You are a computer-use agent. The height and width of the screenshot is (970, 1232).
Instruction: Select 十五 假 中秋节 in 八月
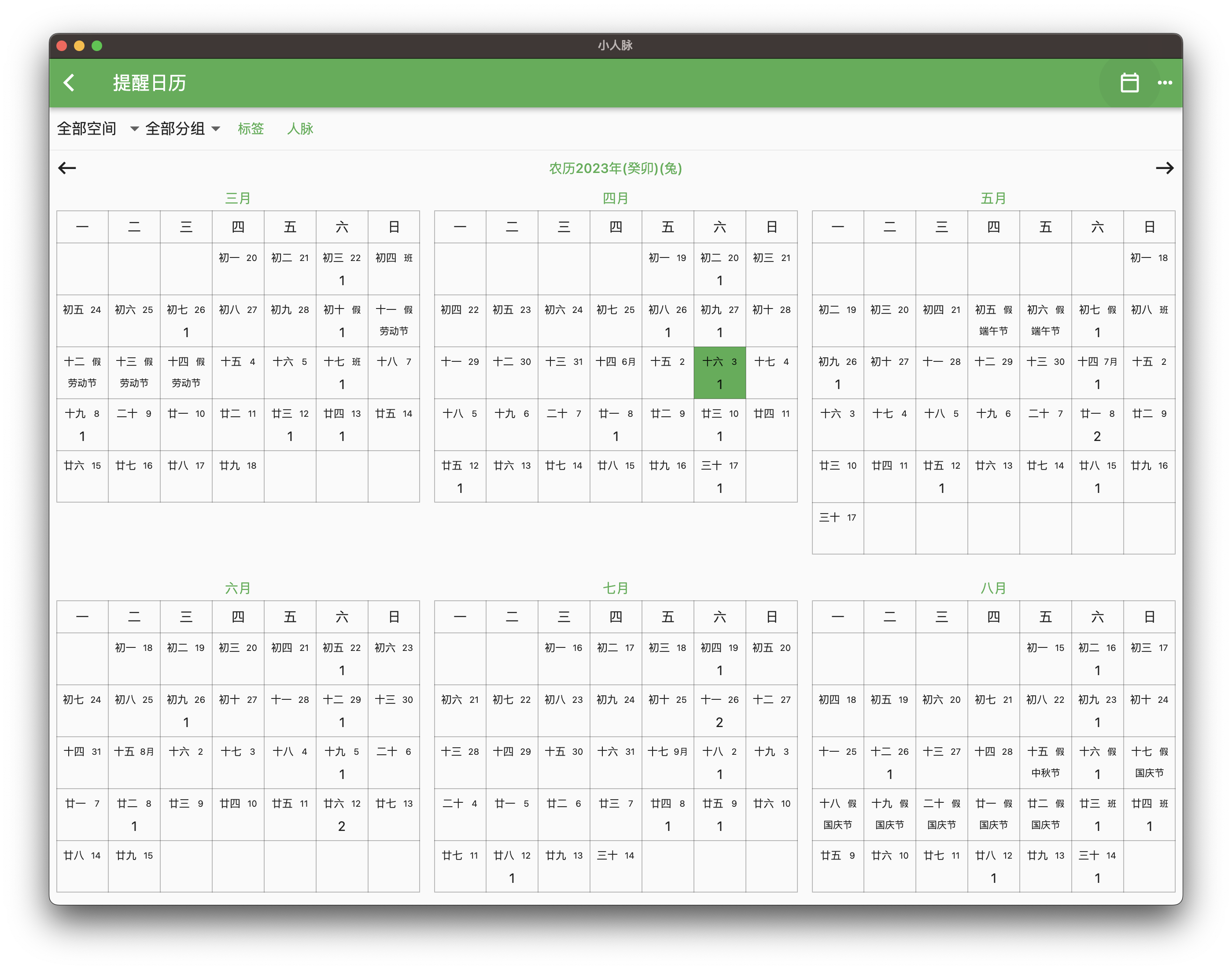[x=1046, y=763]
